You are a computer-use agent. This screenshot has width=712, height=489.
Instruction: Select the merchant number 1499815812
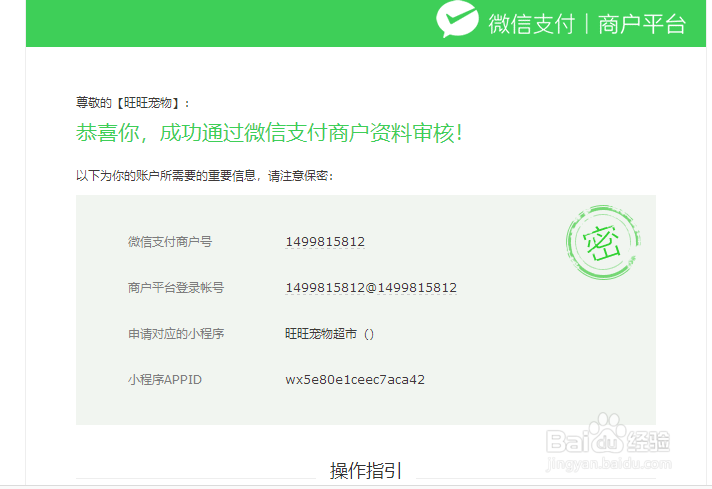(x=325, y=242)
